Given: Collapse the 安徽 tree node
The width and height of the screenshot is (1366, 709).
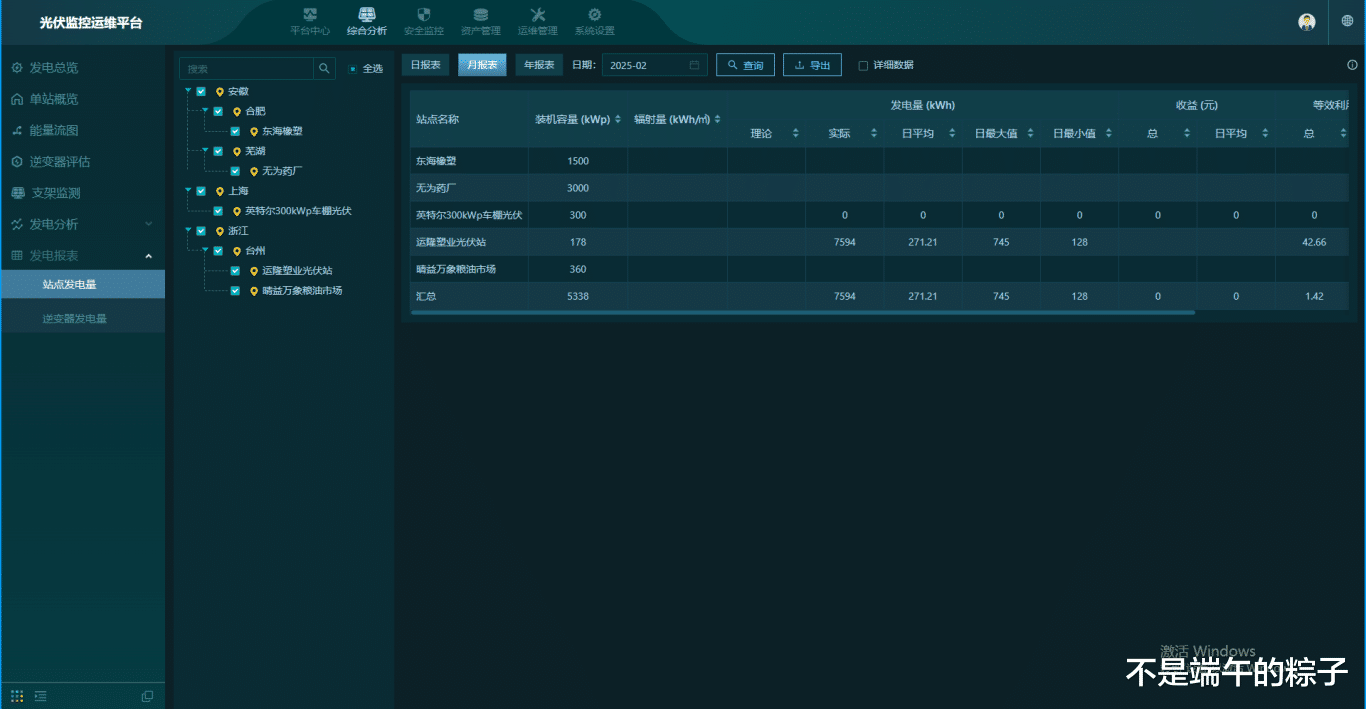Looking at the screenshot, I should [188, 90].
